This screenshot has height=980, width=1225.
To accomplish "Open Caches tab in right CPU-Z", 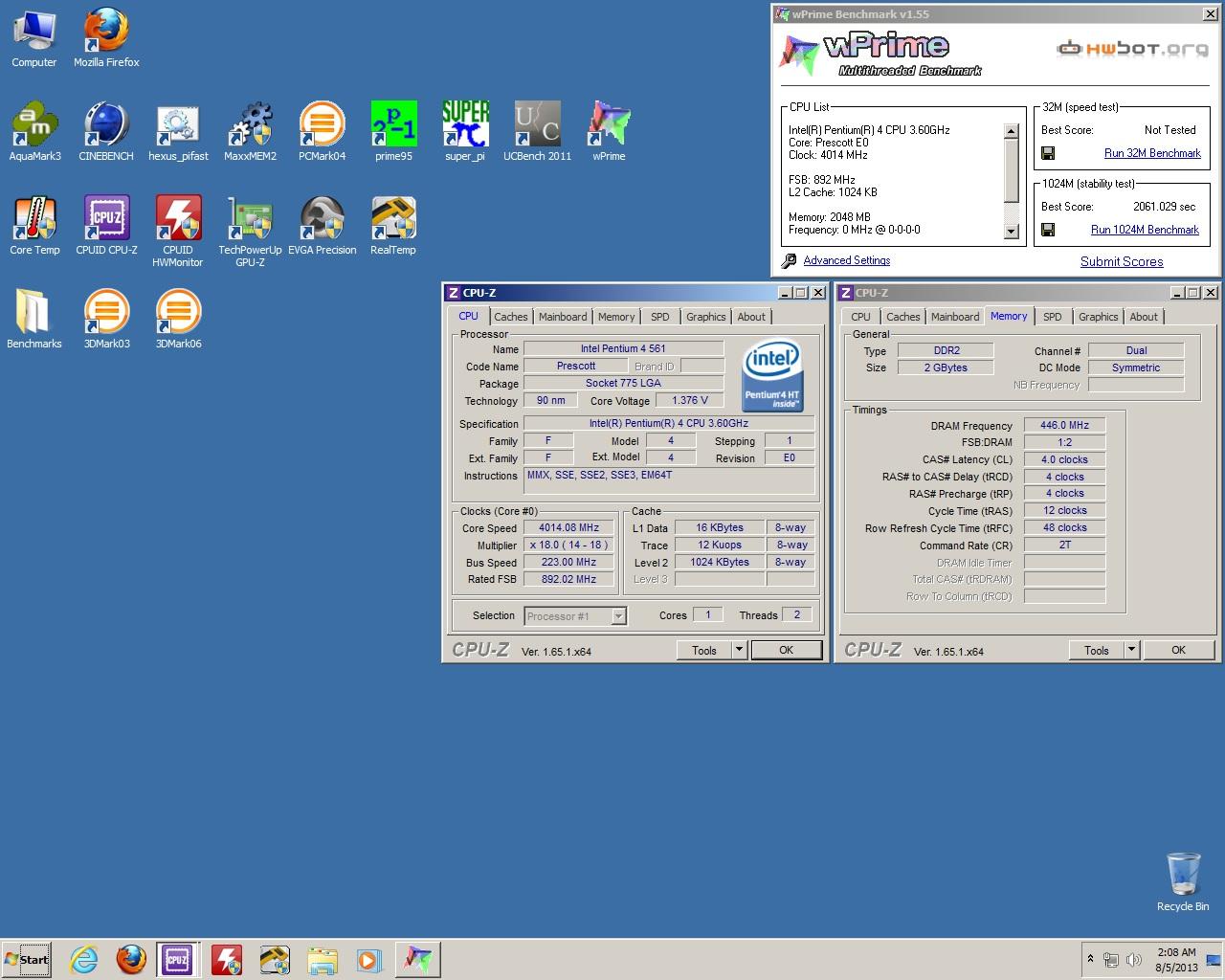I will point(903,317).
